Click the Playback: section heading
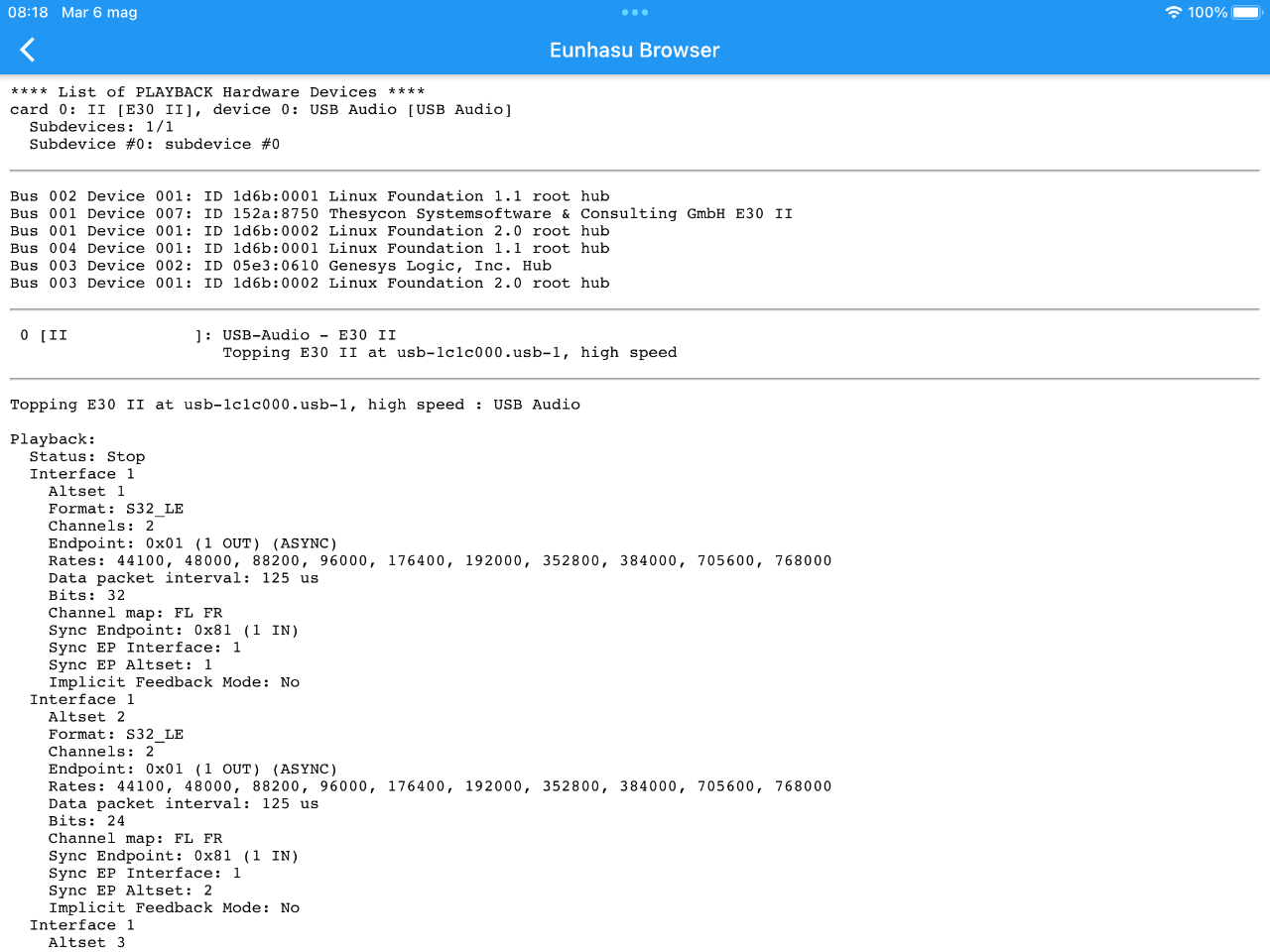This screenshot has width=1270, height=952. (53, 439)
